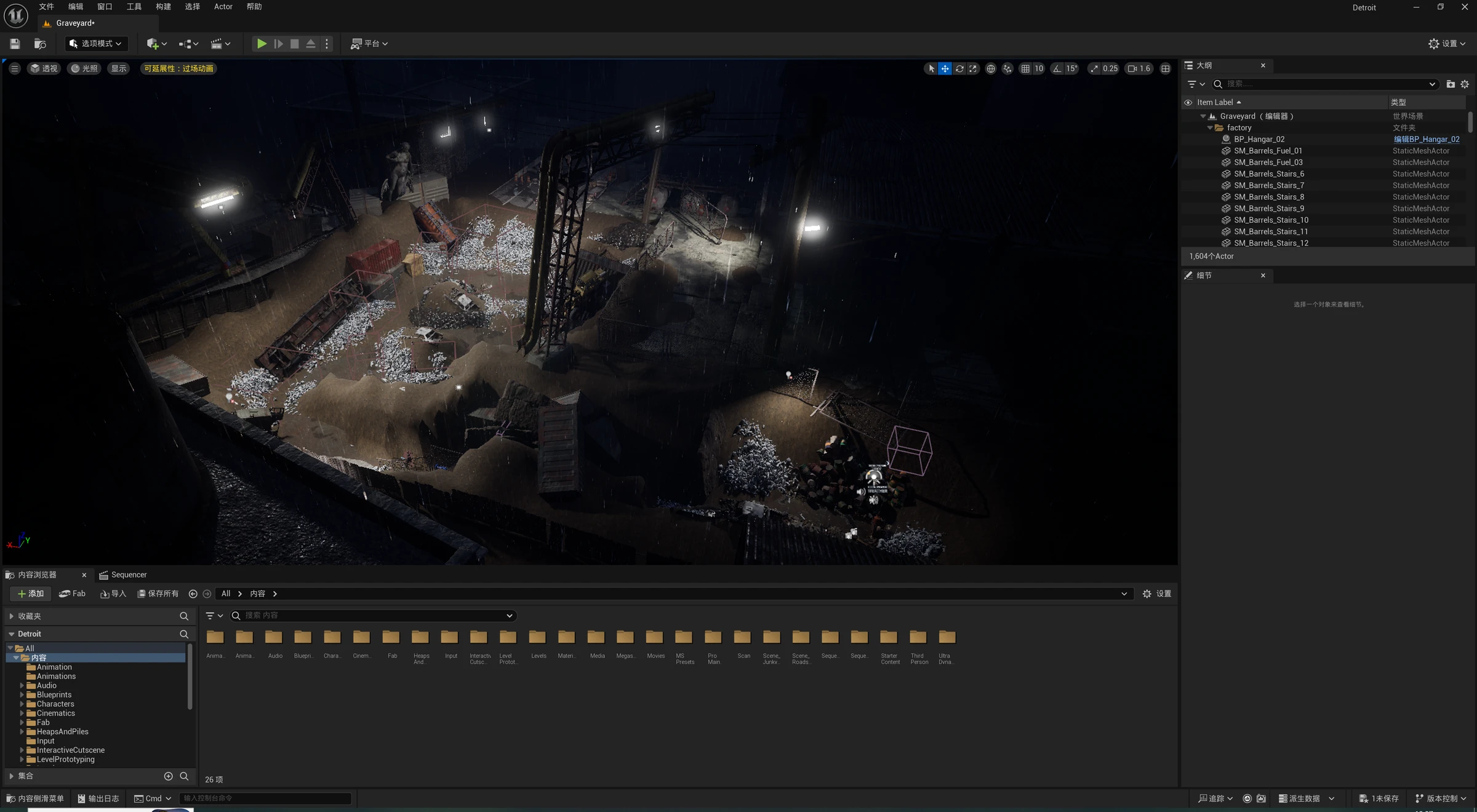1477x812 pixels.
Task: Open the 窗口 menu
Action: 105,7
